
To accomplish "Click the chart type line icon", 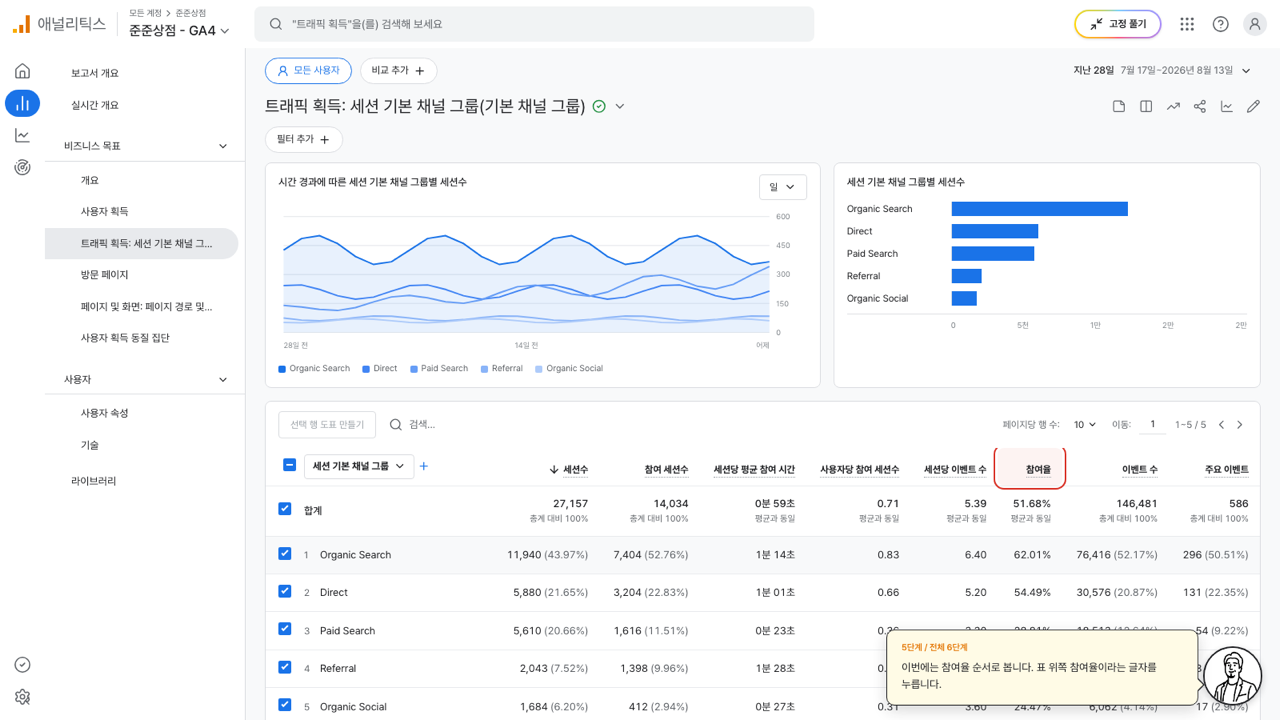I will tap(1226, 106).
